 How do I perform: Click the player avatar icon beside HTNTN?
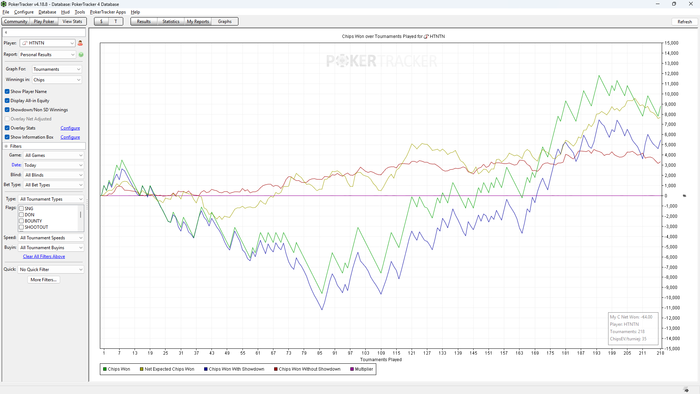point(80,43)
